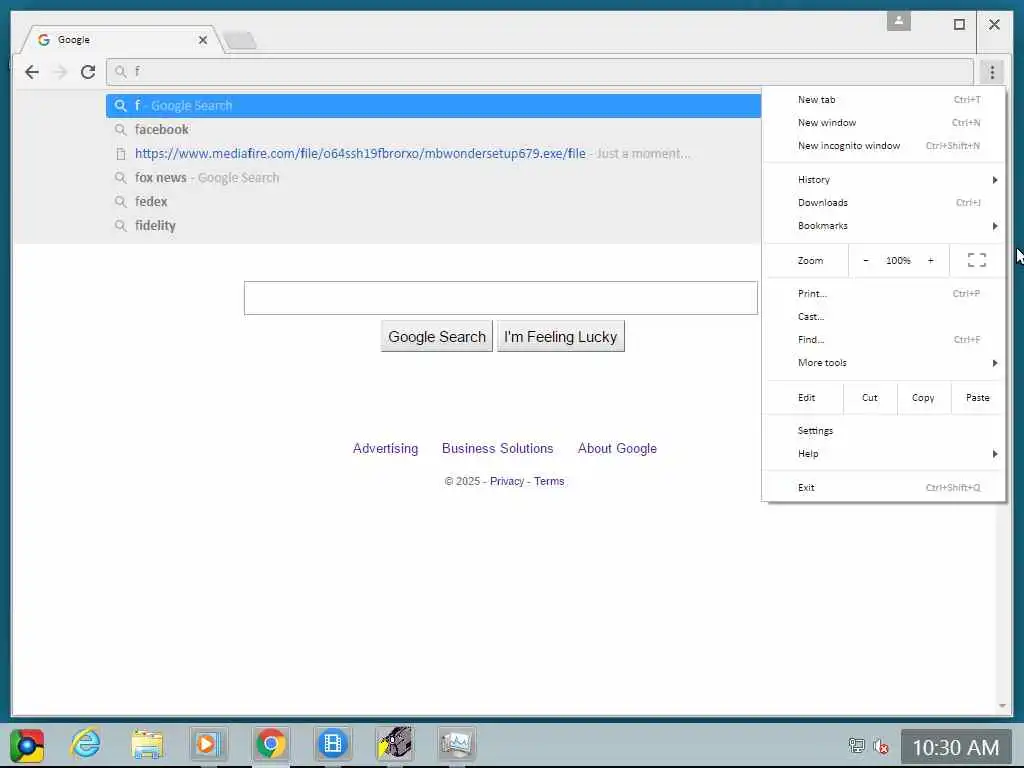Viewport: 1024px width, 768px height.
Task: Click Cut in the Edit row
Action: click(870, 398)
